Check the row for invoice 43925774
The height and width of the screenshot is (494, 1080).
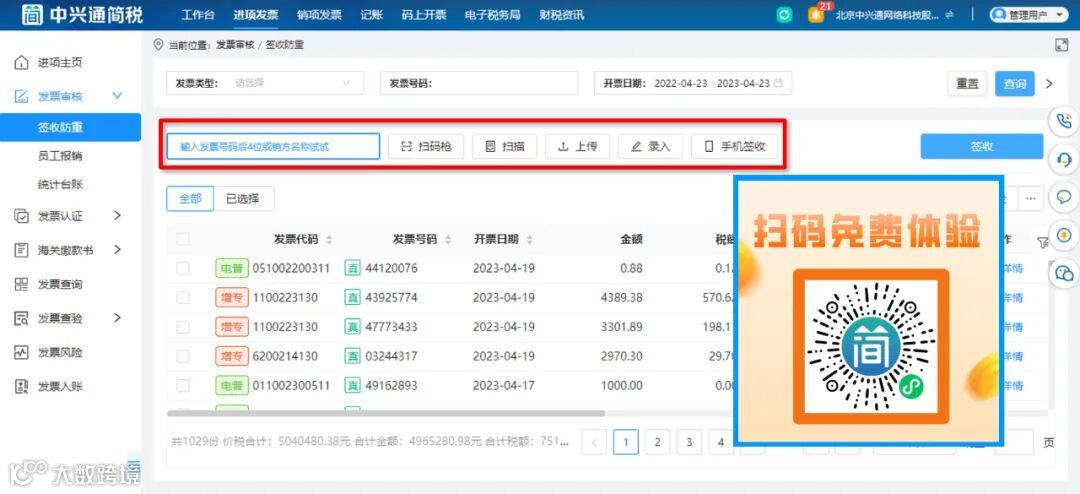(183, 298)
